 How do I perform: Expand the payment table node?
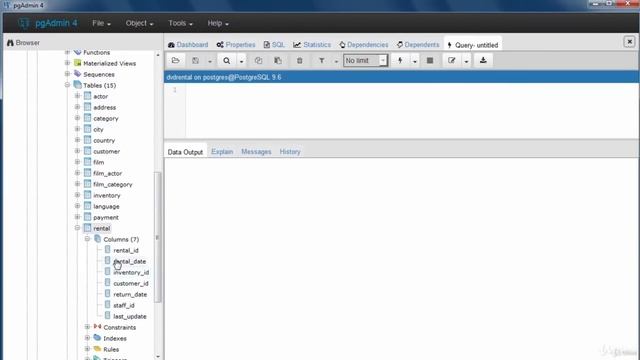point(77,217)
